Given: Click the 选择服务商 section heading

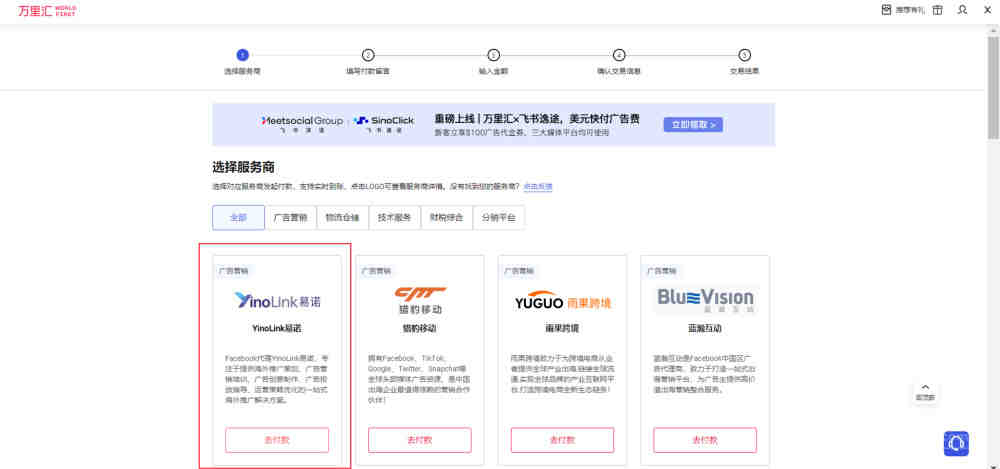Looking at the screenshot, I should point(243,168).
